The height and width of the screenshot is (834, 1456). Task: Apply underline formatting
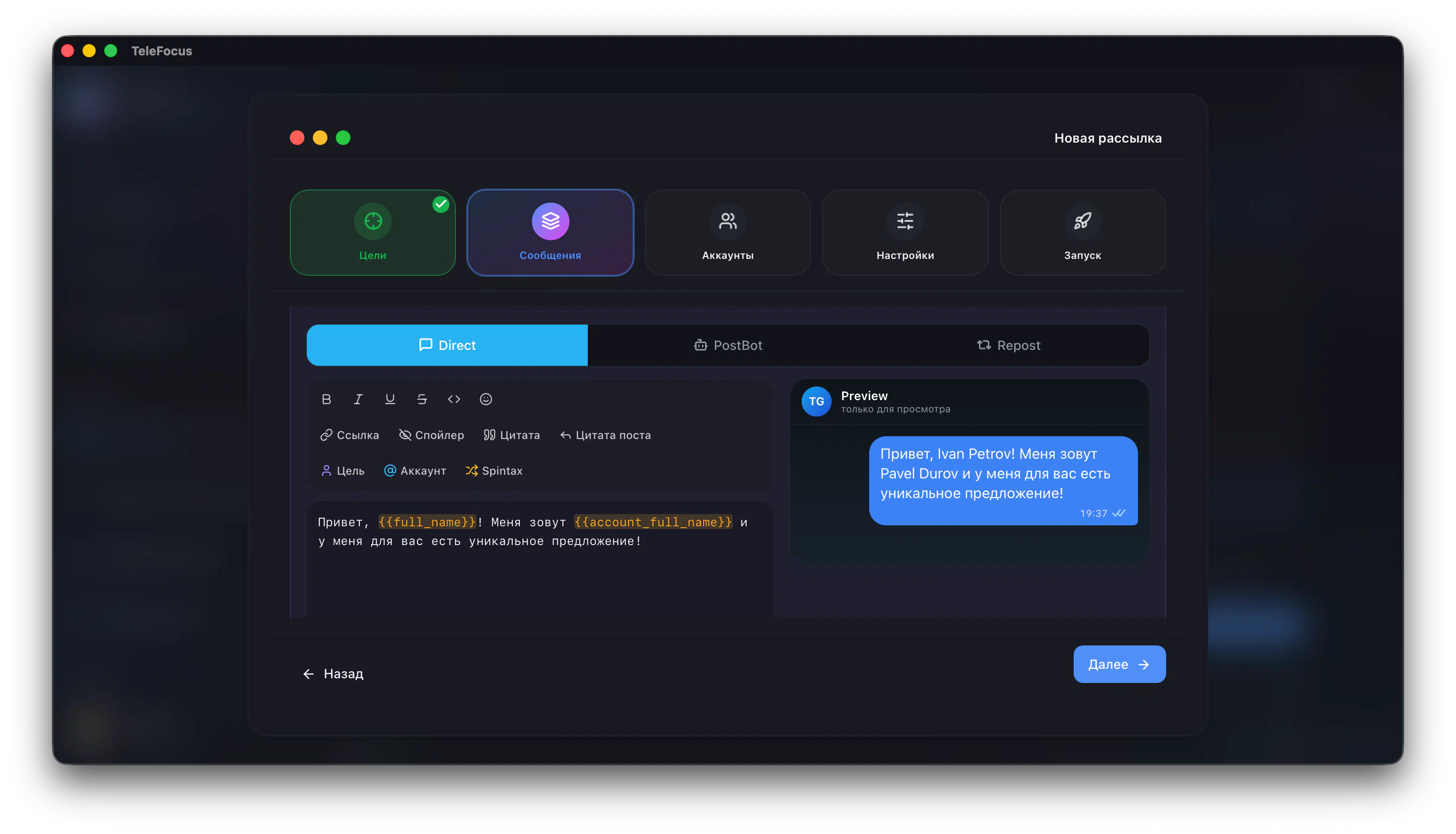click(390, 399)
